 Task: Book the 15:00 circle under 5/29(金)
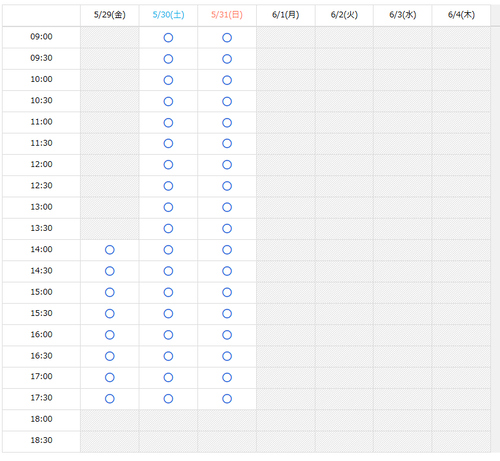point(110,292)
